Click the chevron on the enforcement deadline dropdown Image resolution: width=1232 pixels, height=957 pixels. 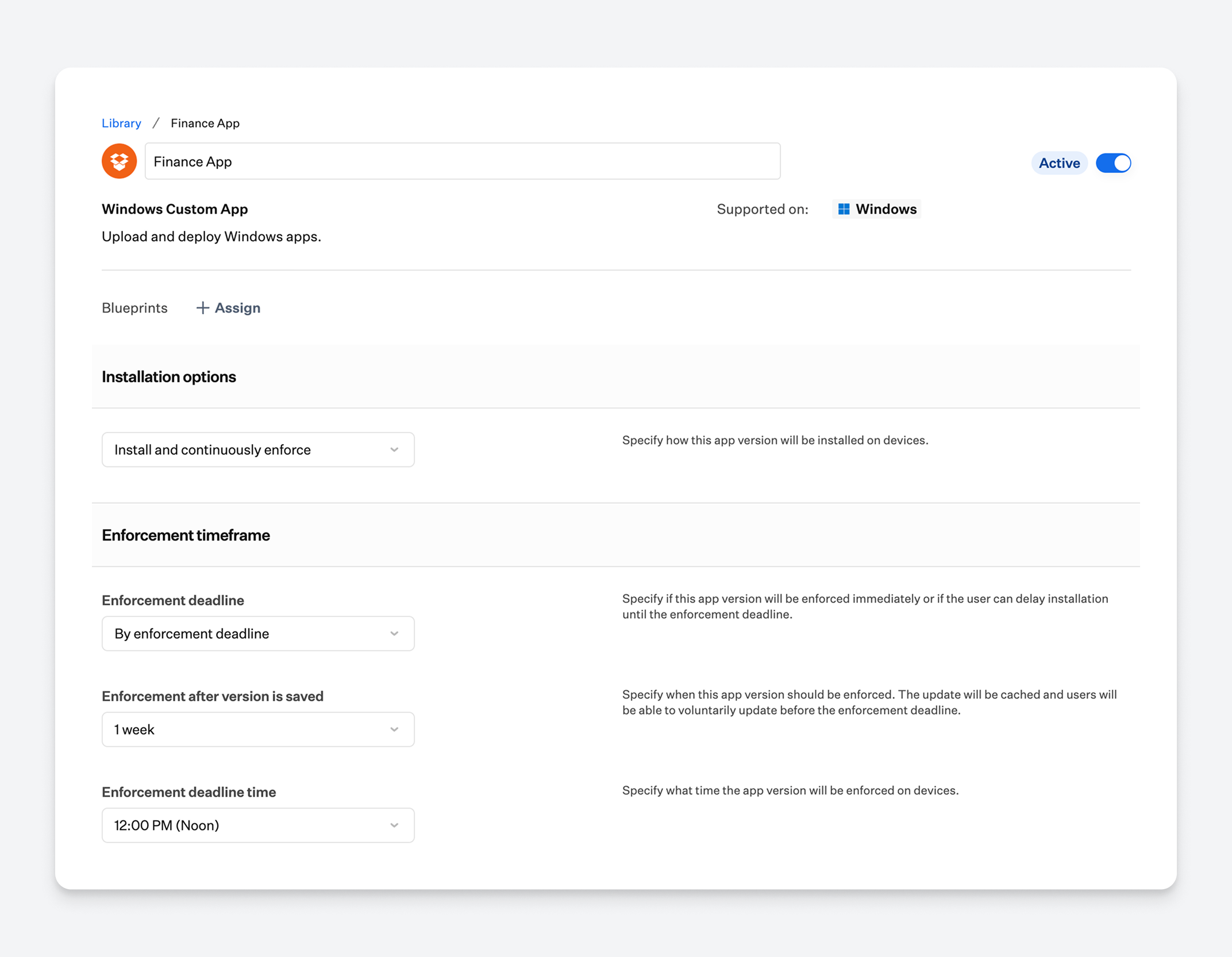(x=394, y=634)
